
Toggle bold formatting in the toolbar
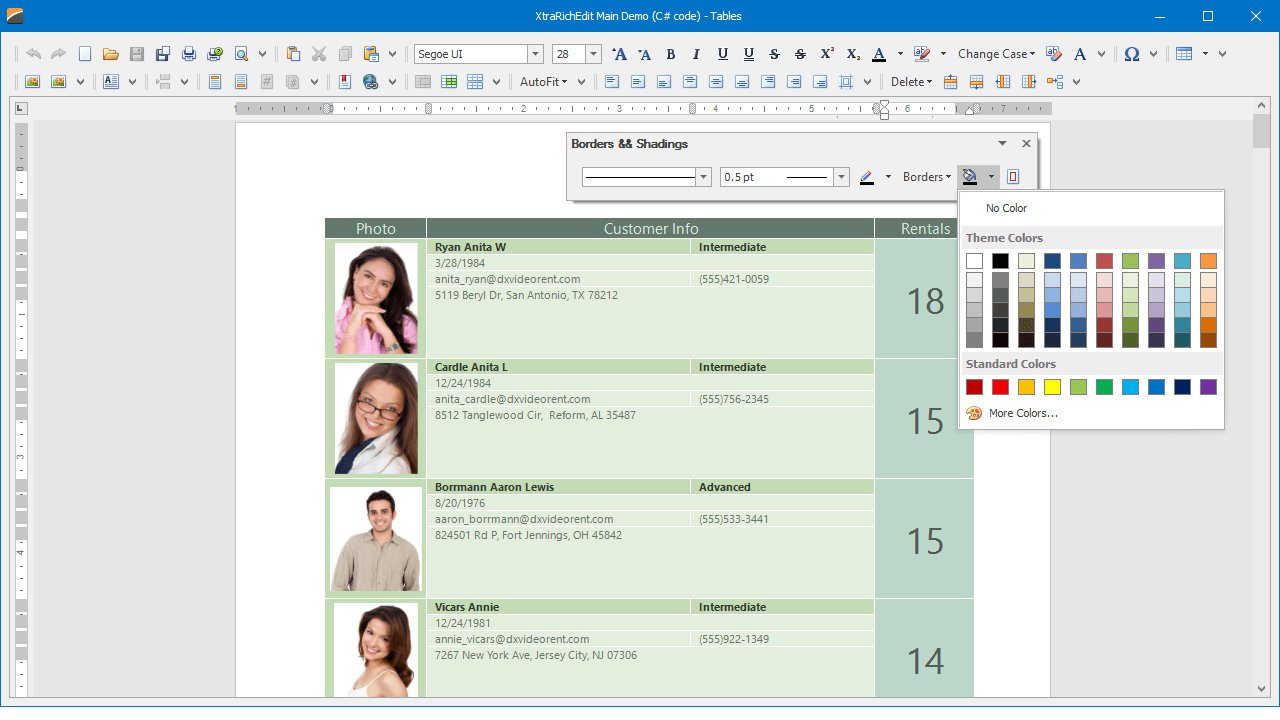point(671,54)
